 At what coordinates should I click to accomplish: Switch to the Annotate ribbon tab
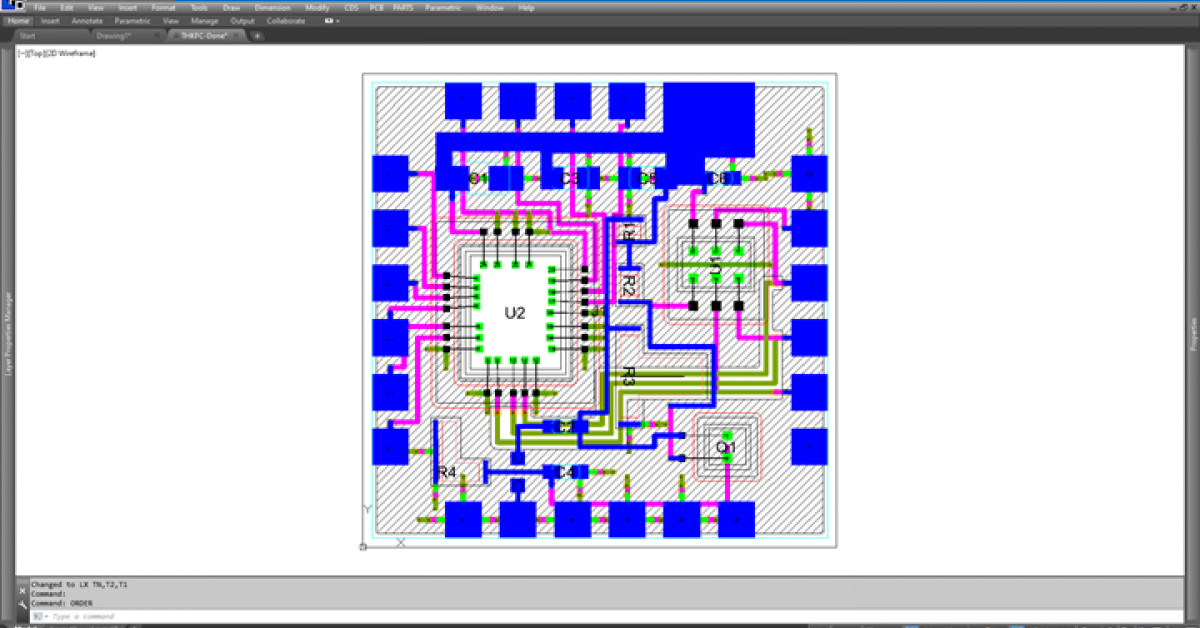pos(87,20)
